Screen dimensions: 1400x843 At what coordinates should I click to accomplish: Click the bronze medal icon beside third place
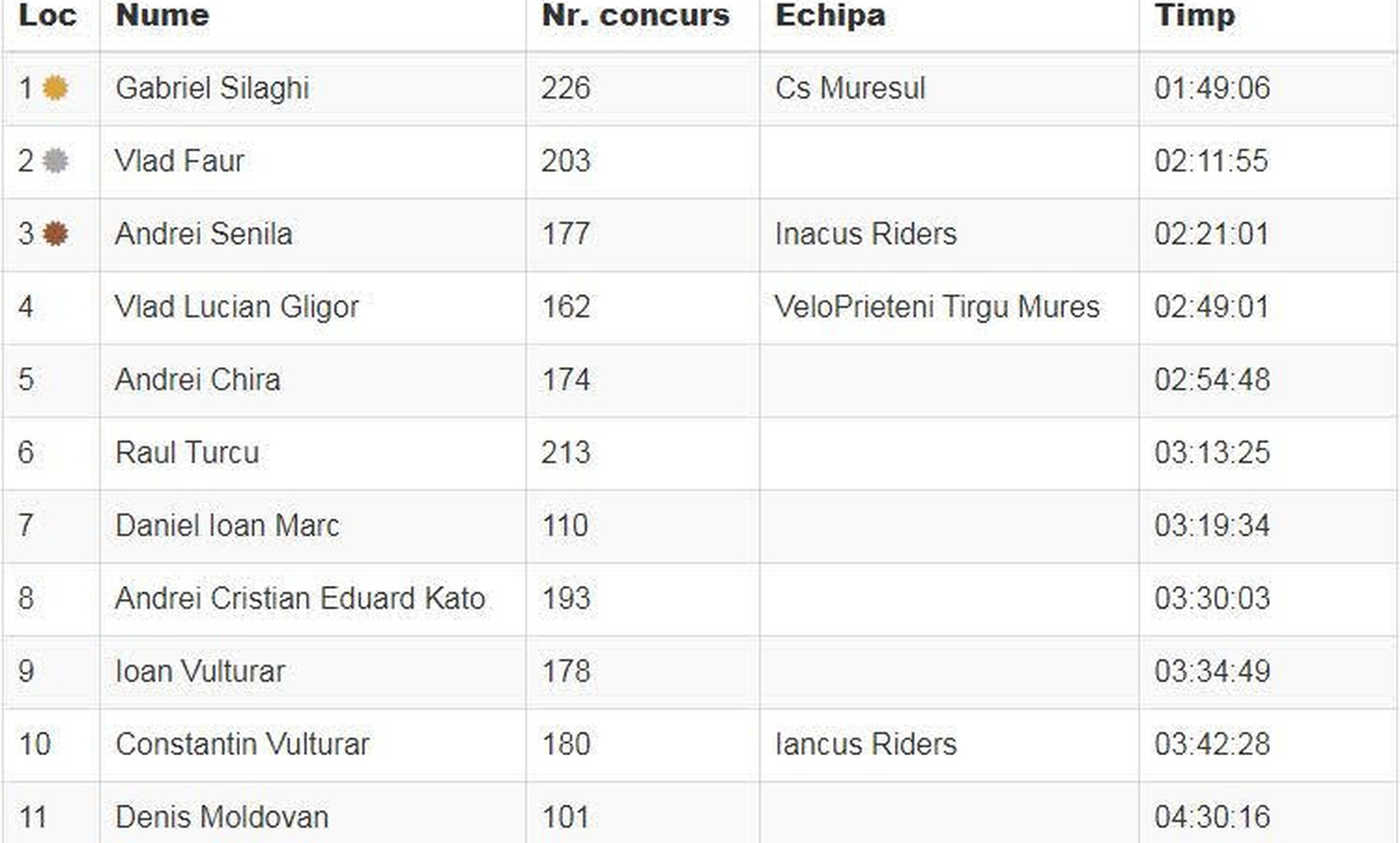[x=55, y=234]
